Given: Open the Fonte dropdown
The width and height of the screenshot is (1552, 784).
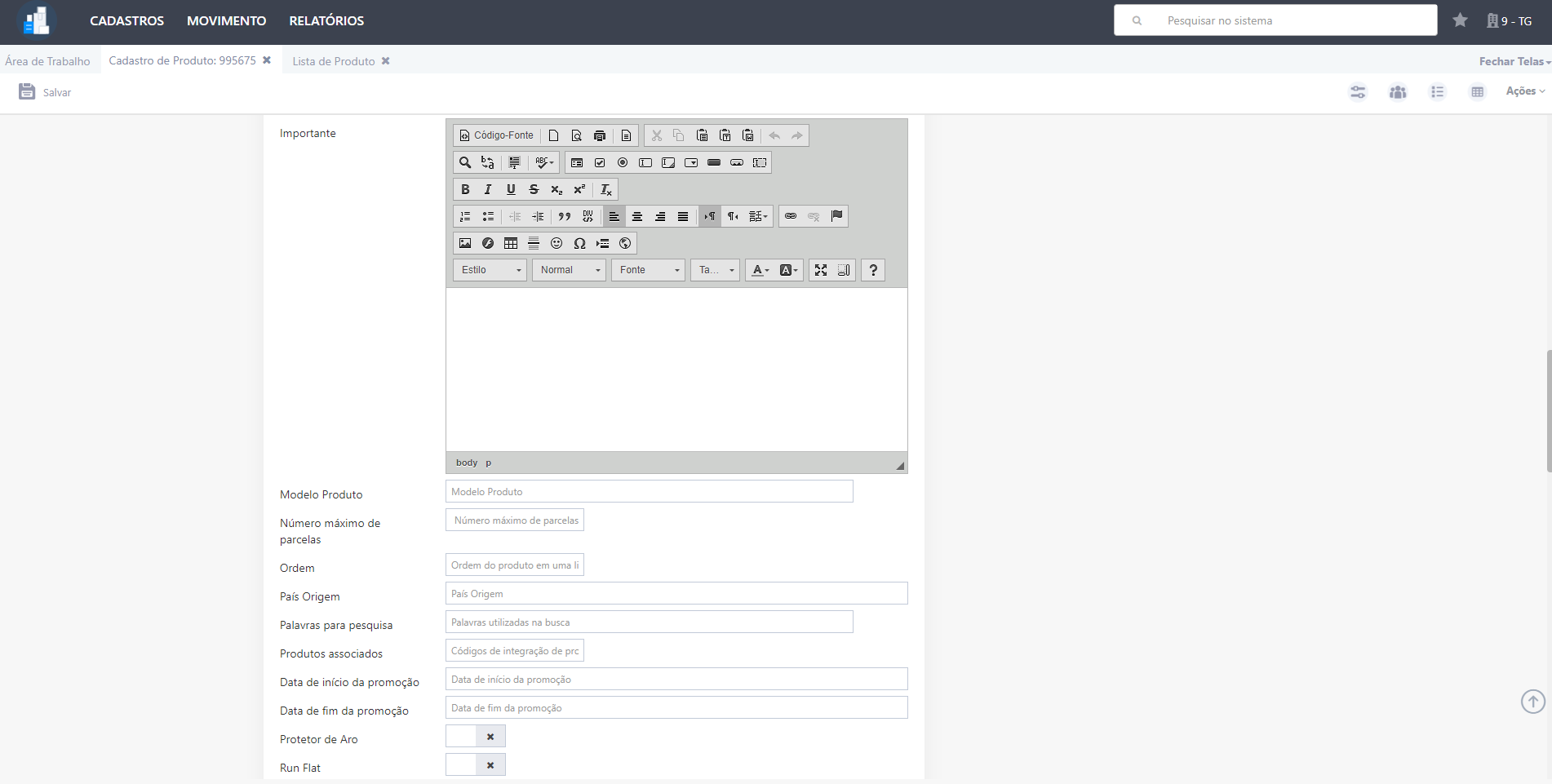Looking at the screenshot, I should click(648, 270).
